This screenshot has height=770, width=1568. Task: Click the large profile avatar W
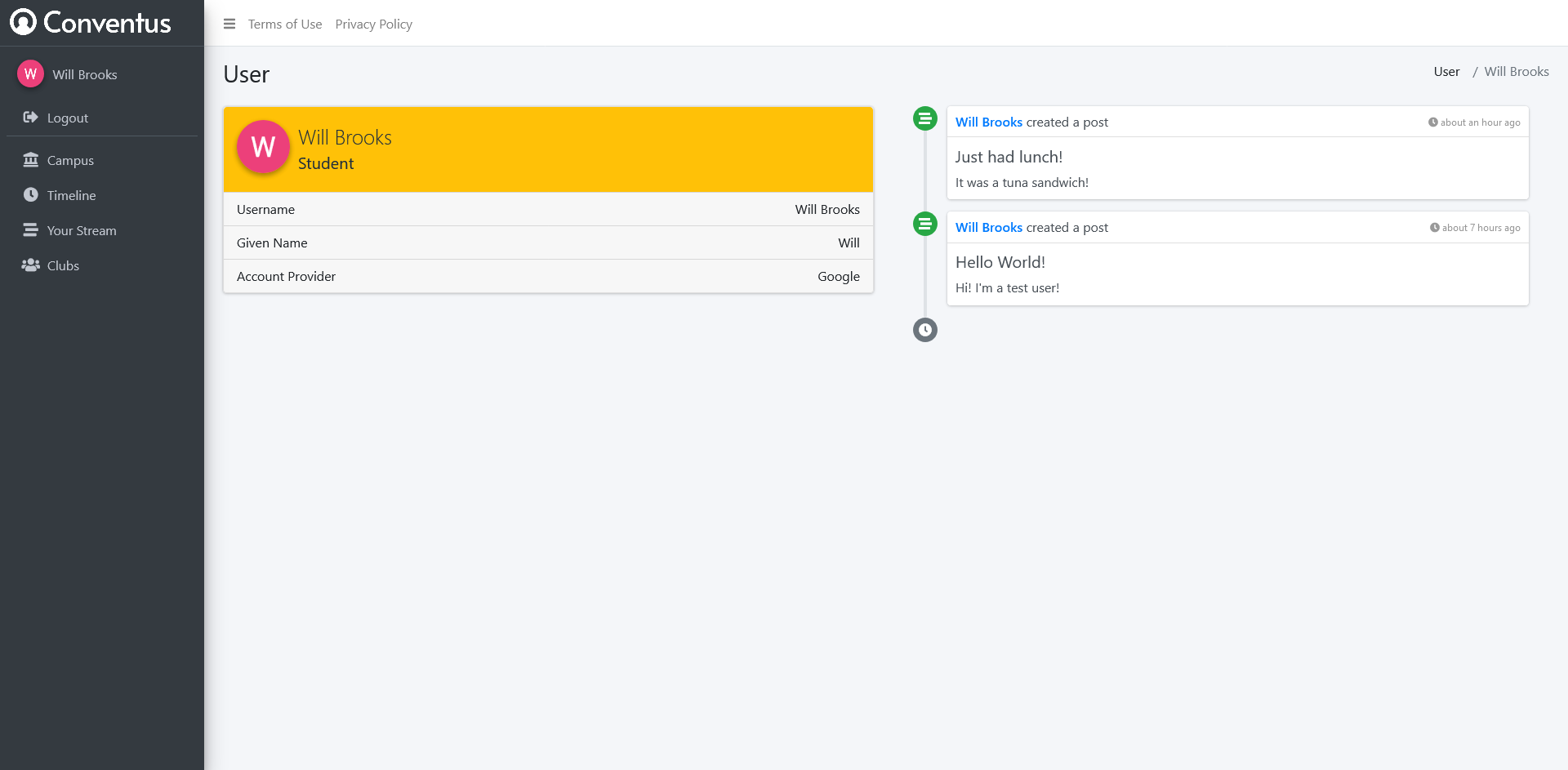coord(263,147)
